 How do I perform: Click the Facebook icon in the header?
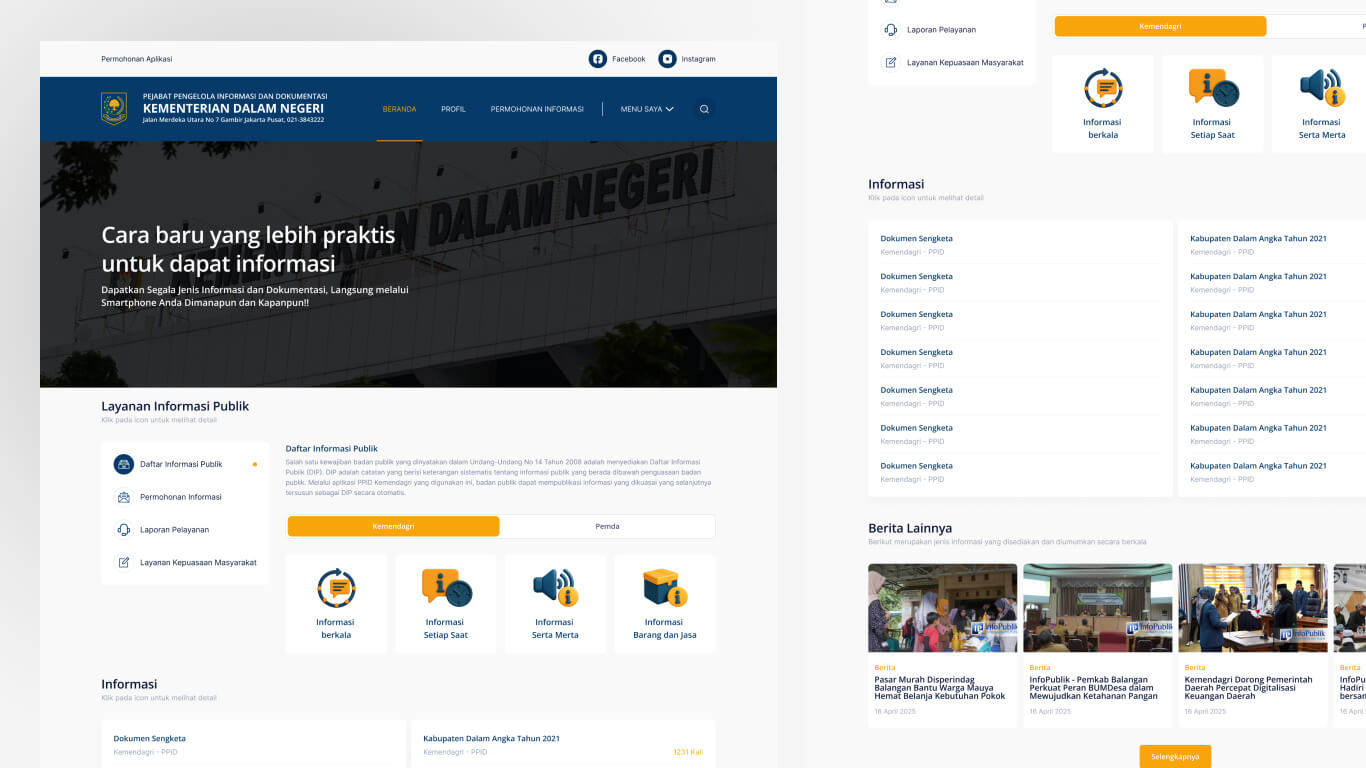(x=597, y=59)
